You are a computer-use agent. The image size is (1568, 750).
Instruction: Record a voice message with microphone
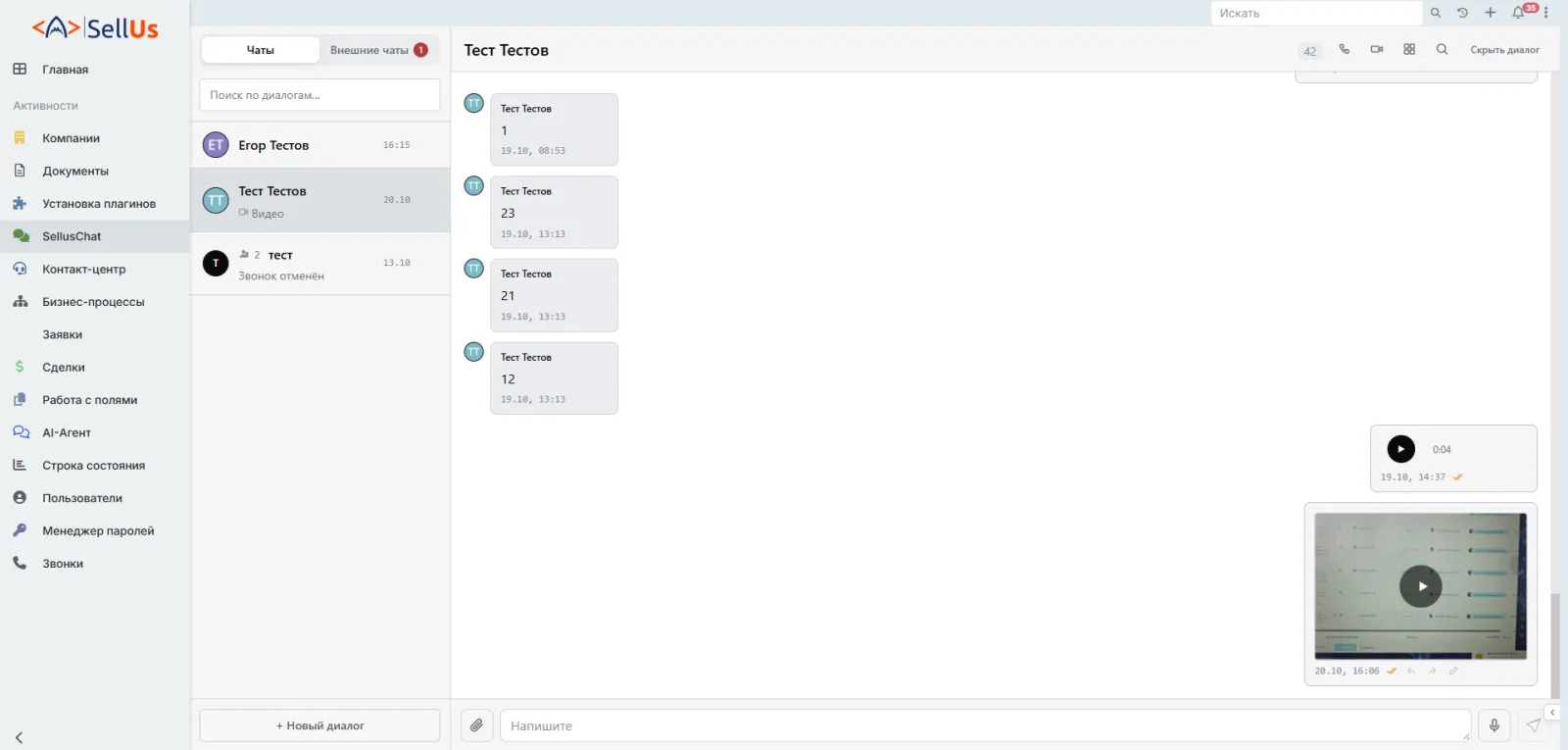point(1494,725)
